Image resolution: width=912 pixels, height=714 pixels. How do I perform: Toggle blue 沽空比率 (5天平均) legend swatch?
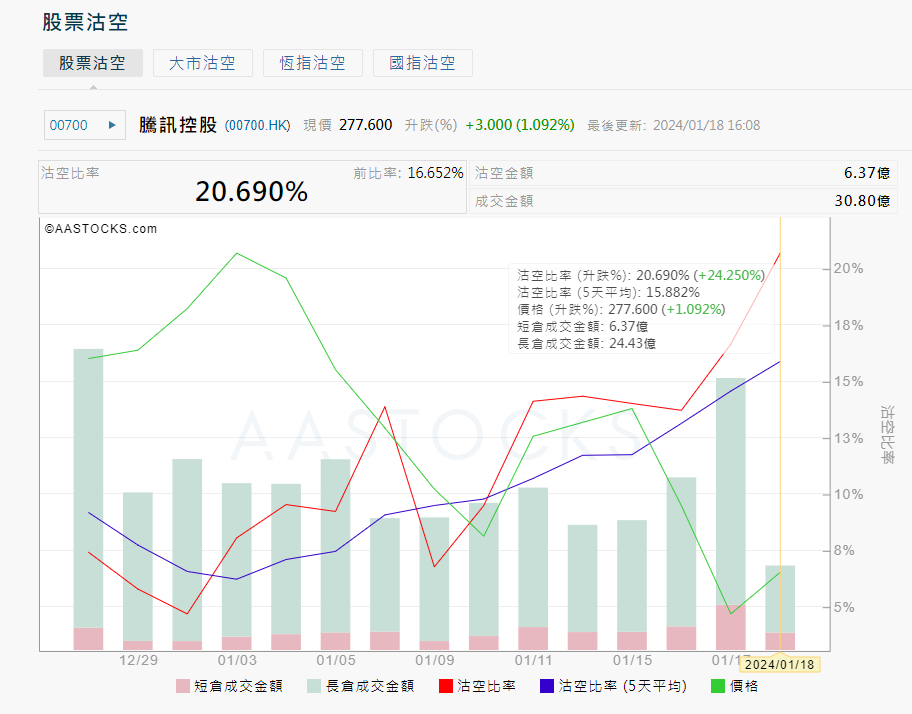(x=547, y=686)
